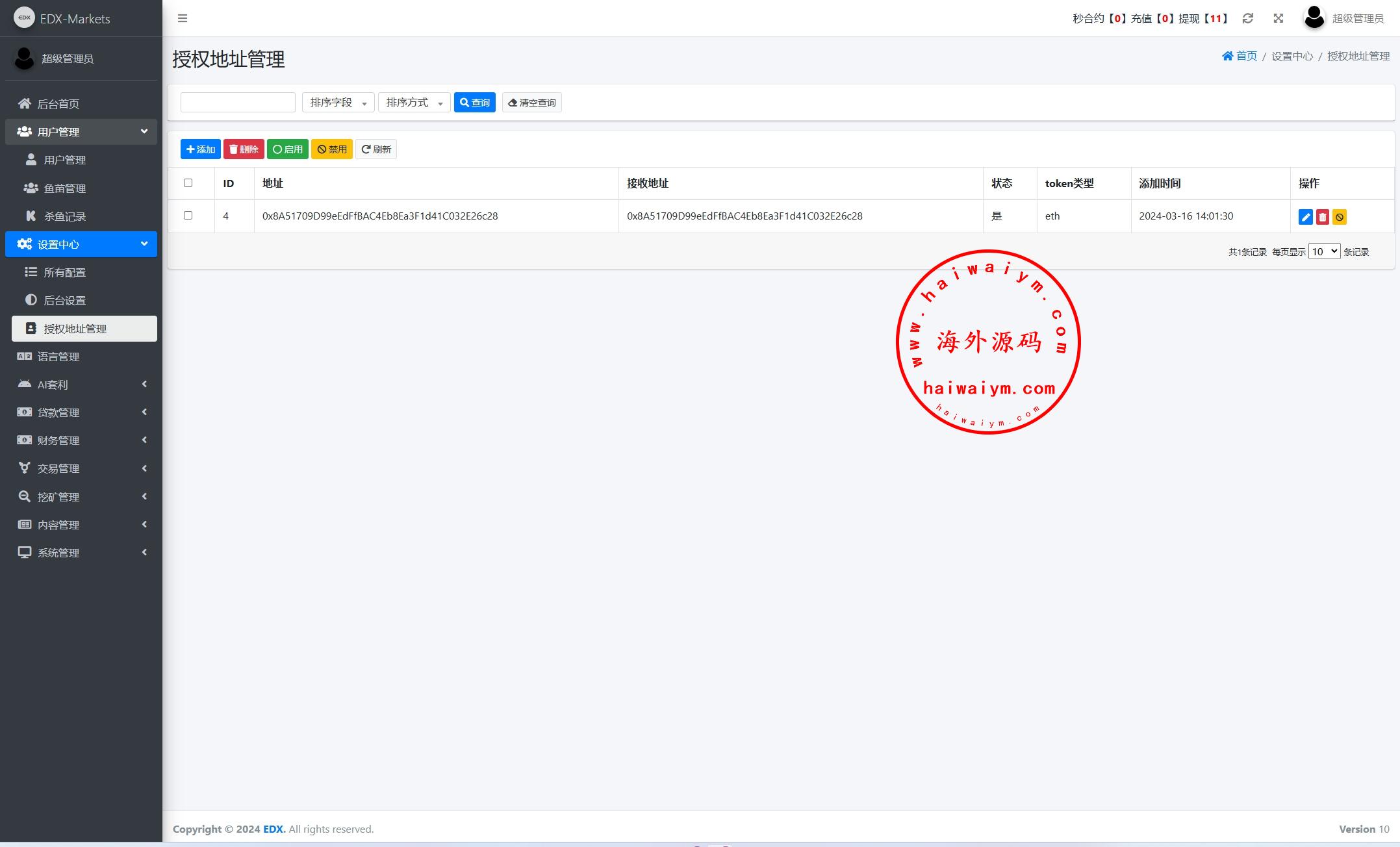Click the green 启用 enable button
The width and height of the screenshot is (1400, 847).
pyautogui.click(x=287, y=149)
